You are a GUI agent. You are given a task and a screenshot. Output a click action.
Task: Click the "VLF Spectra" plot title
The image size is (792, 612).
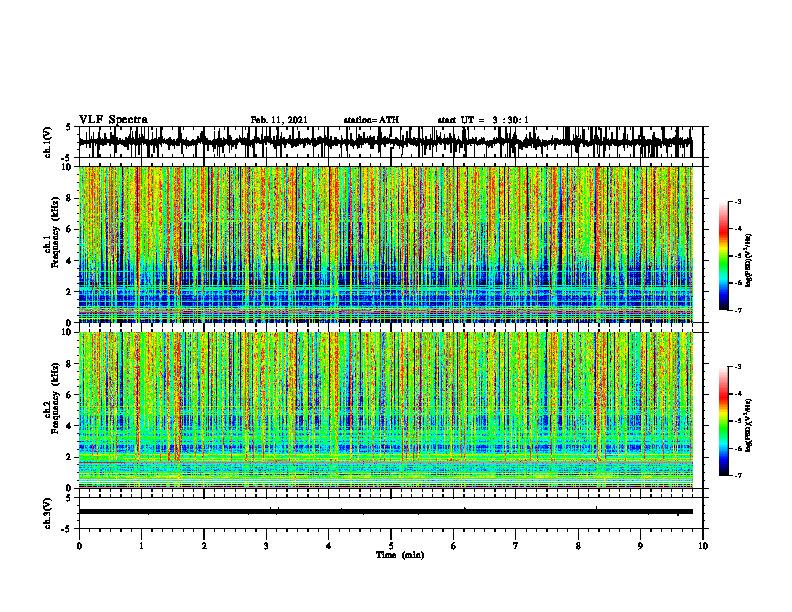click(x=114, y=120)
